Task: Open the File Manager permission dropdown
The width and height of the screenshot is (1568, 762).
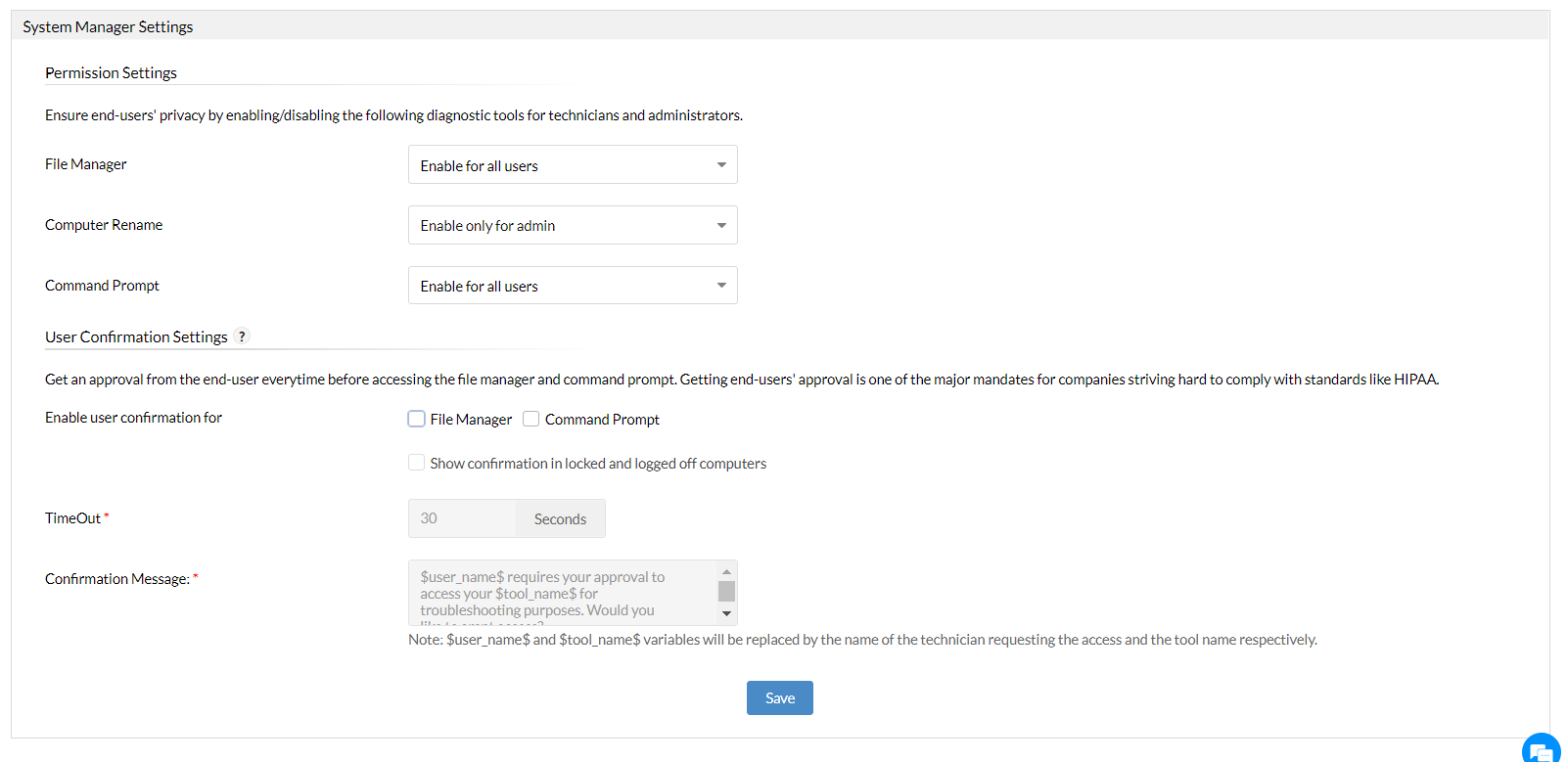Action: (573, 165)
